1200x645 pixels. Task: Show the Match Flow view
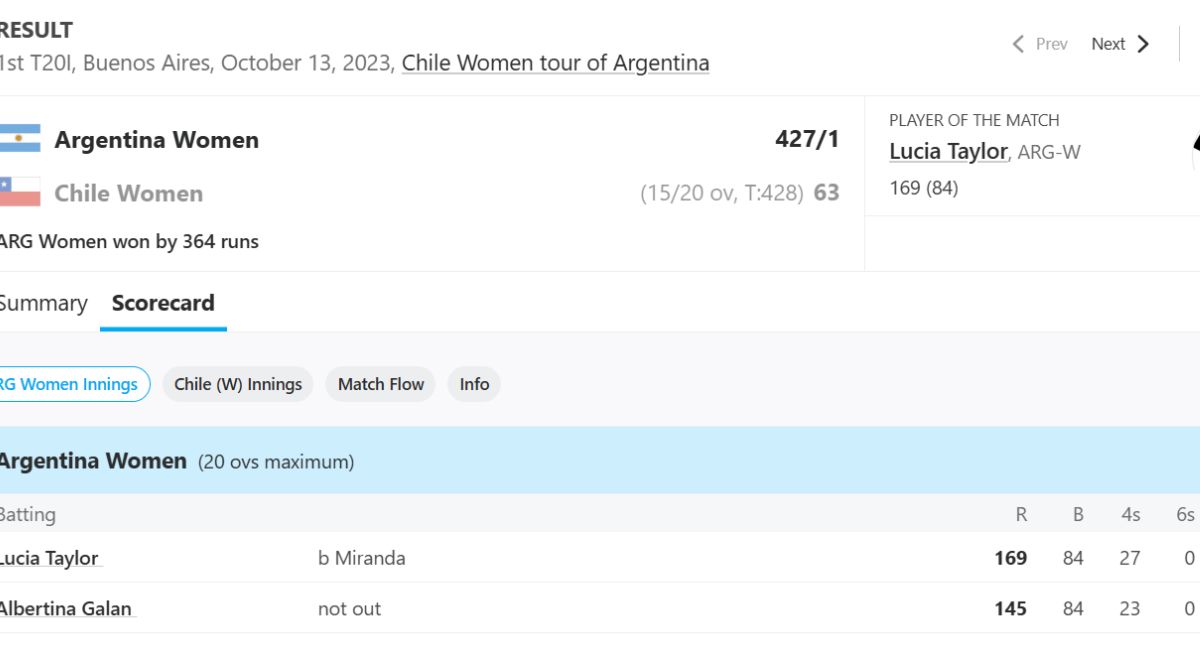pyautogui.click(x=381, y=384)
